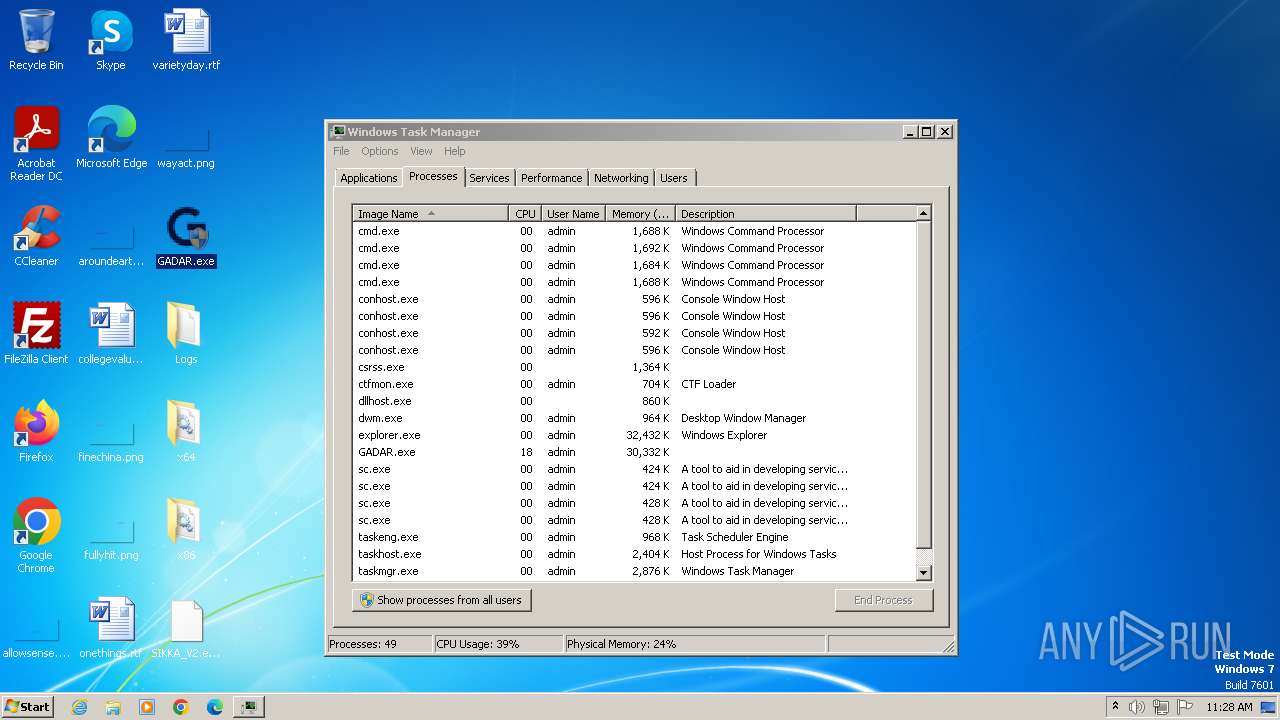
Task: Open the View menu
Action: 421,151
